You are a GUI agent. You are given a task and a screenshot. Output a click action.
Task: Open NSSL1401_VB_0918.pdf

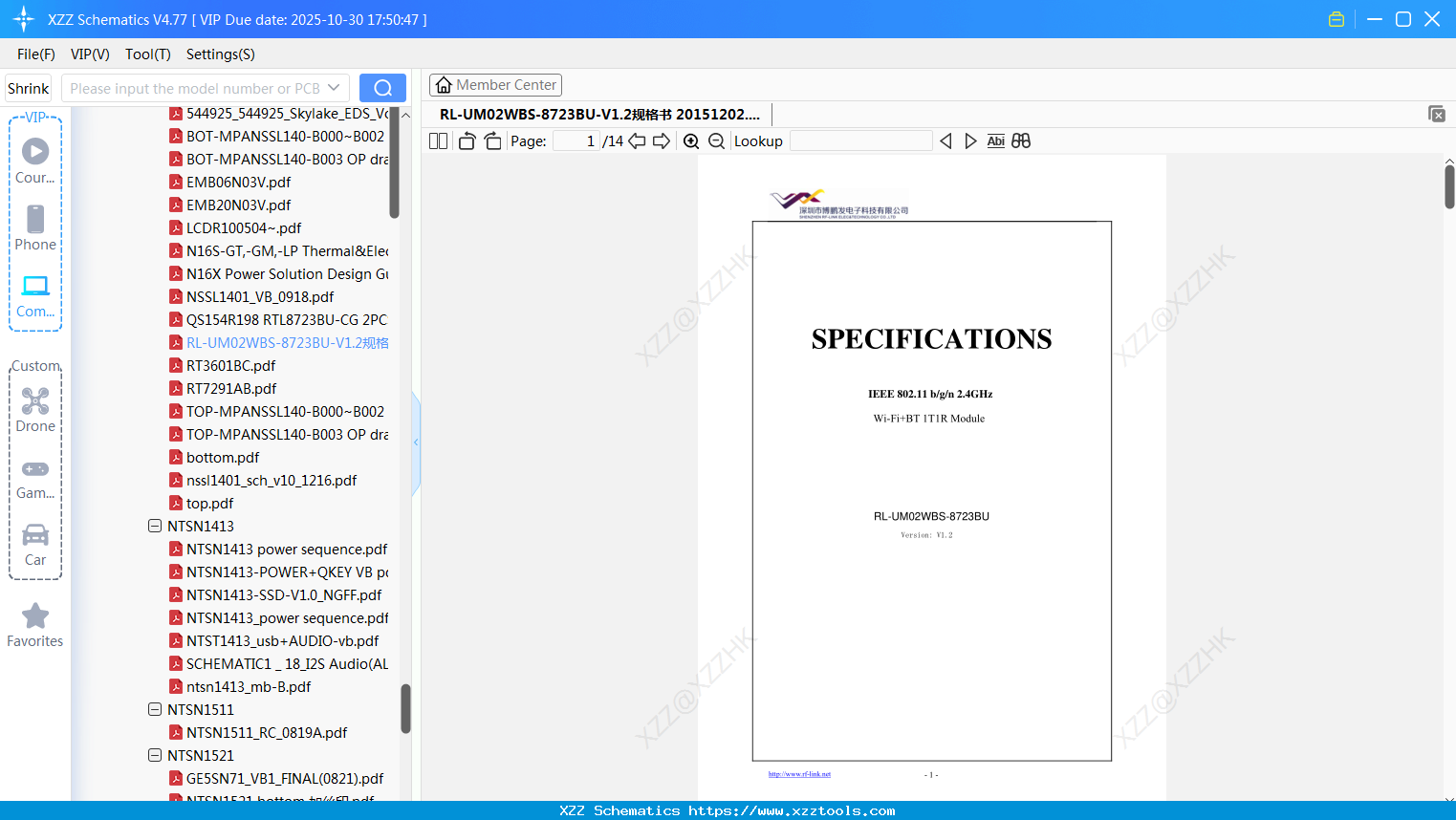(x=260, y=296)
